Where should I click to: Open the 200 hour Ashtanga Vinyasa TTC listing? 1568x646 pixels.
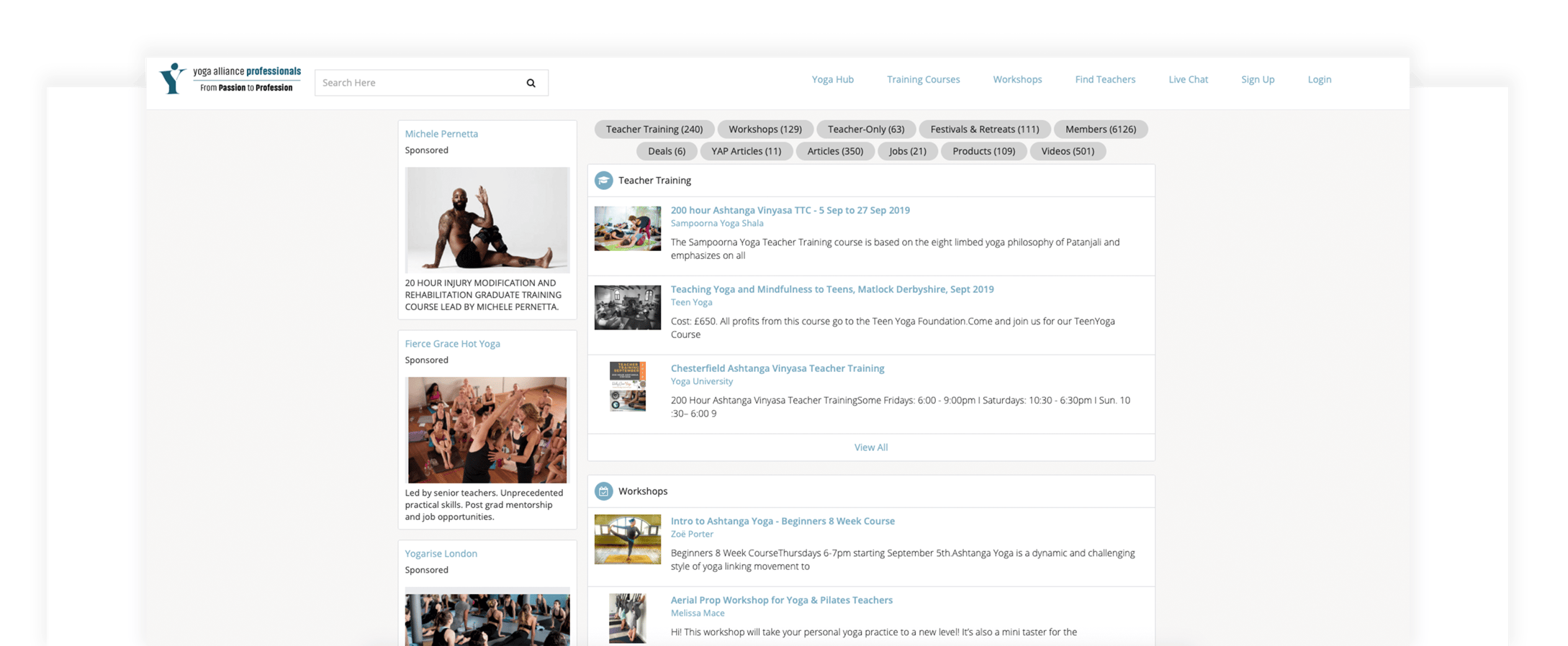tap(790, 210)
